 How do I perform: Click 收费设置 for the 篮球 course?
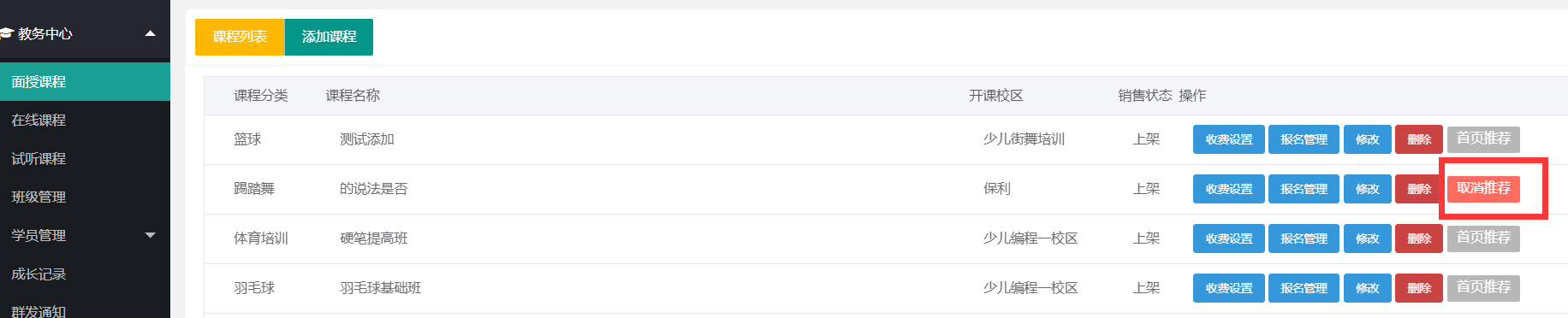(x=1229, y=139)
